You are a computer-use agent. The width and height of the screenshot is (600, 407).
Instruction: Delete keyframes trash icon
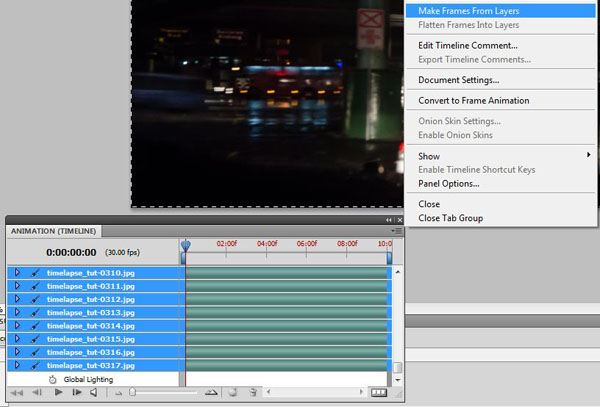coord(253,392)
